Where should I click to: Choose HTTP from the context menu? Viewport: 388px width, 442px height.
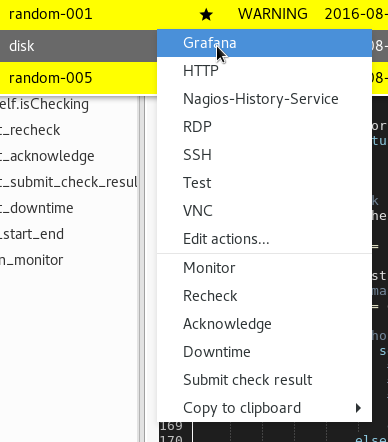[x=264, y=71]
